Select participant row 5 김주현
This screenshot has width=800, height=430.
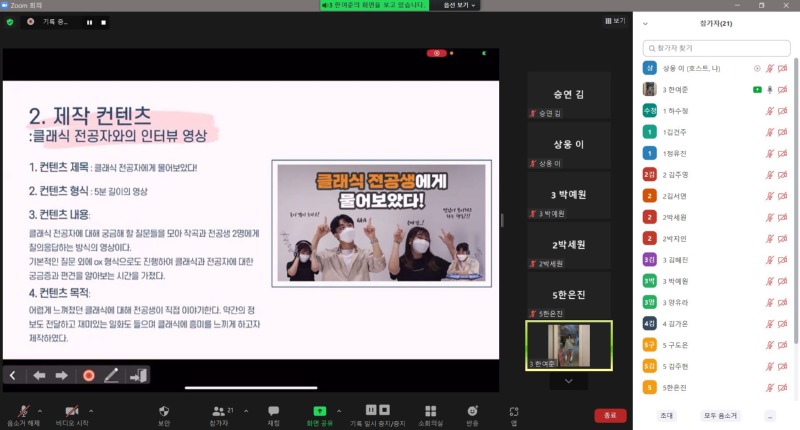[x=716, y=366]
